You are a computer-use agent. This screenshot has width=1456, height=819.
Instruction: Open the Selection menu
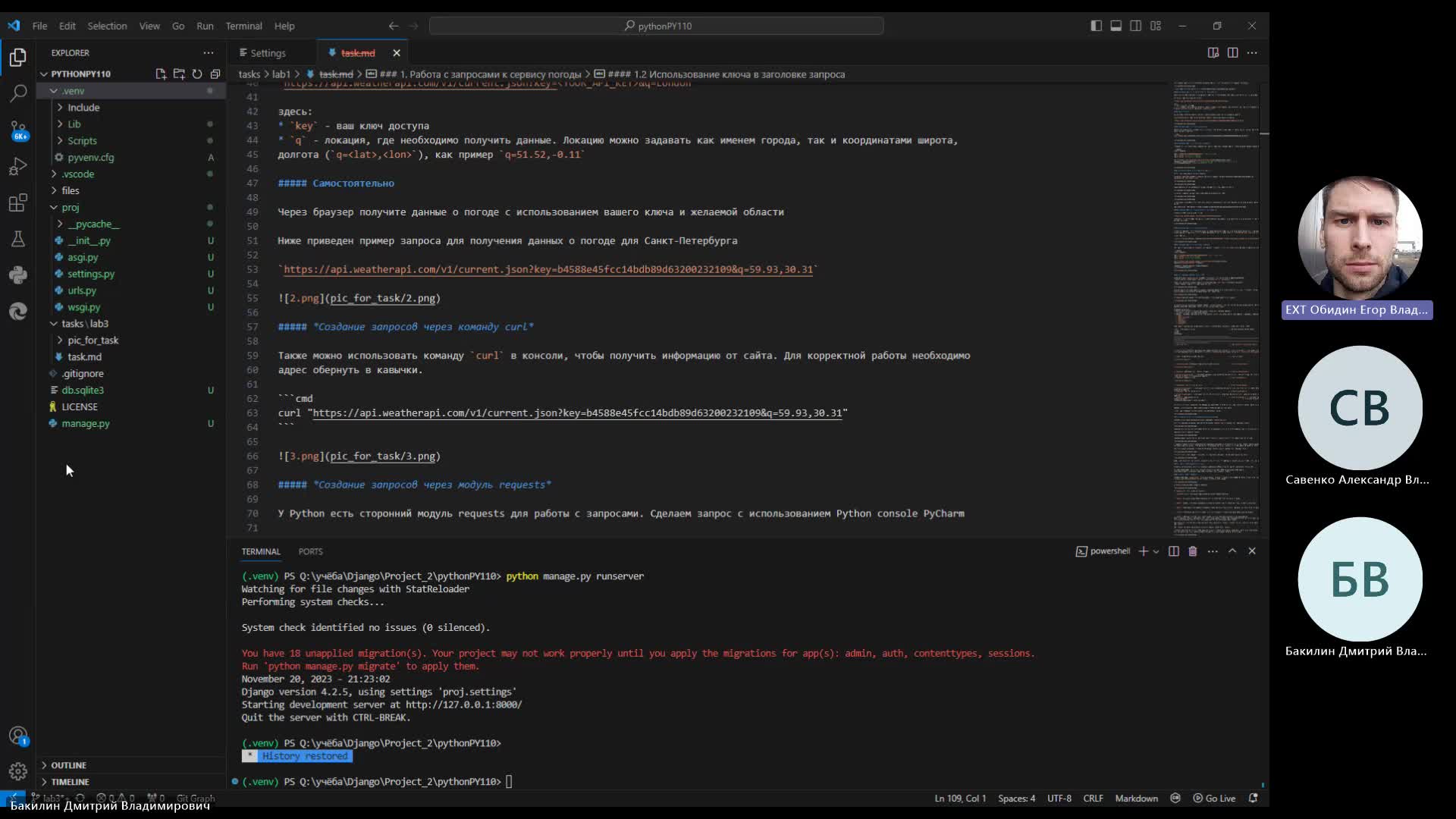click(x=107, y=26)
